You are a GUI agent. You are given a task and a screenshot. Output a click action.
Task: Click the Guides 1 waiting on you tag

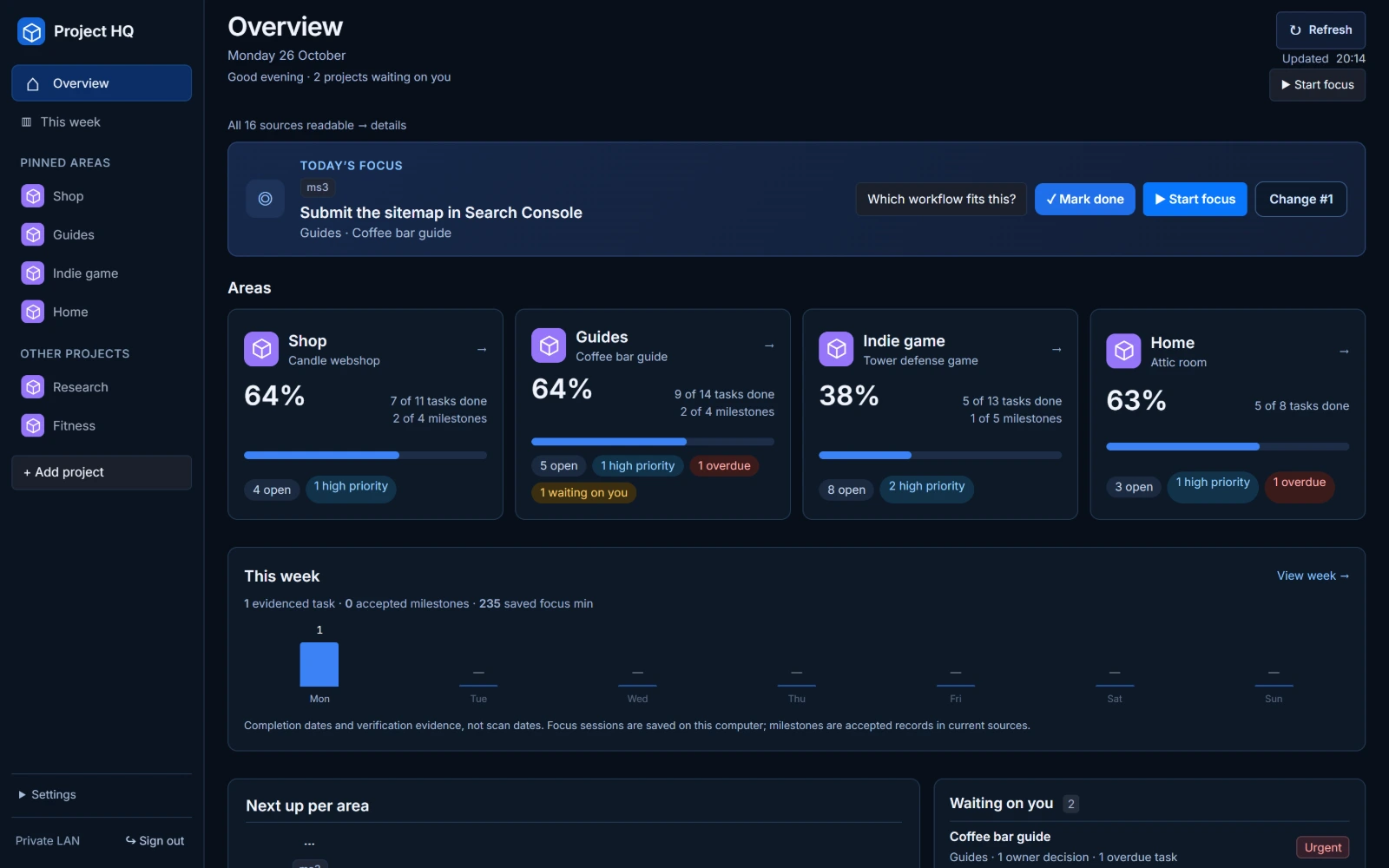(583, 492)
